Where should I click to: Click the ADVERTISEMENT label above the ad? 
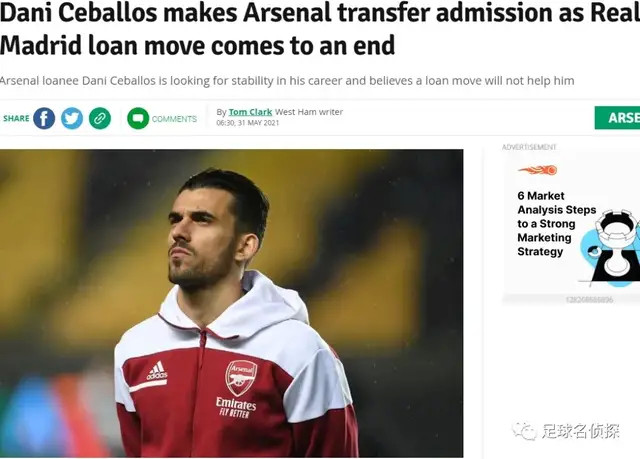[x=529, y=147]
